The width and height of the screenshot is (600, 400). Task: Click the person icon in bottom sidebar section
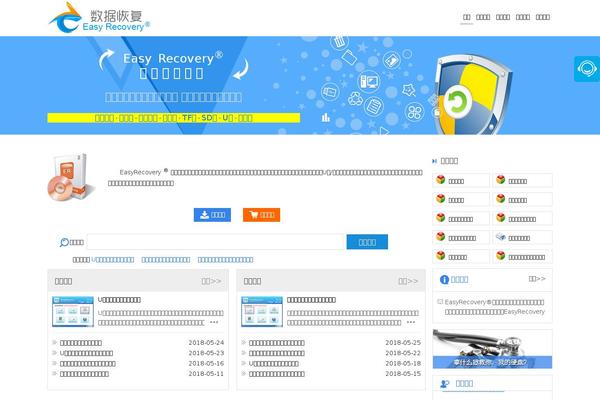tap(445, 384)
